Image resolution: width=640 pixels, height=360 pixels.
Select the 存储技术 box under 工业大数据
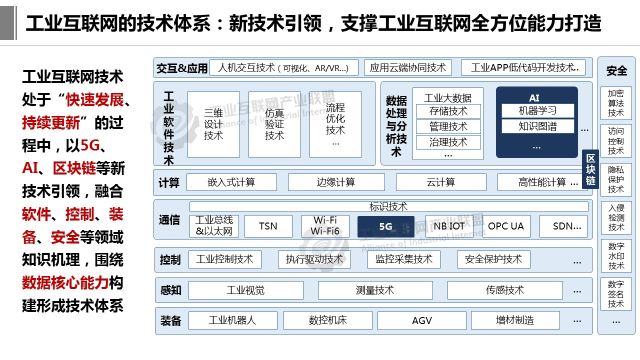pyautogui.click(x=448, y=111)
